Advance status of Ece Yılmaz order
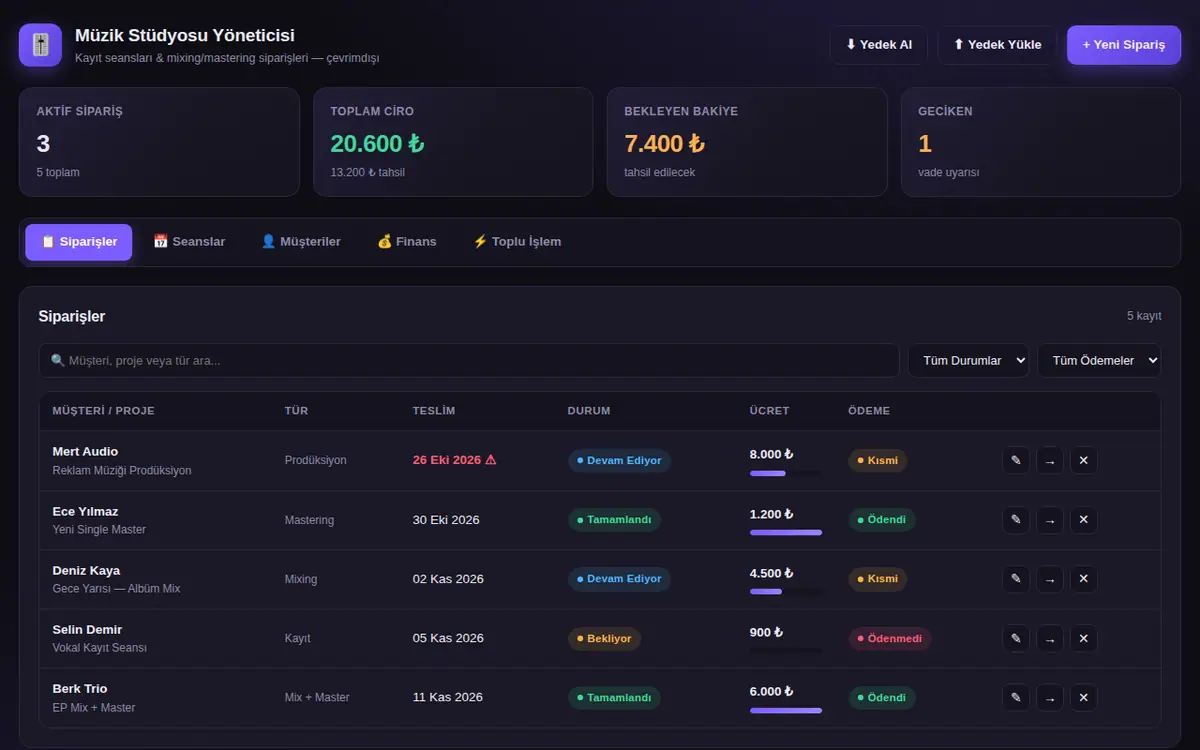Viewport: 1200px width, 750px height. pos(1050,520)
